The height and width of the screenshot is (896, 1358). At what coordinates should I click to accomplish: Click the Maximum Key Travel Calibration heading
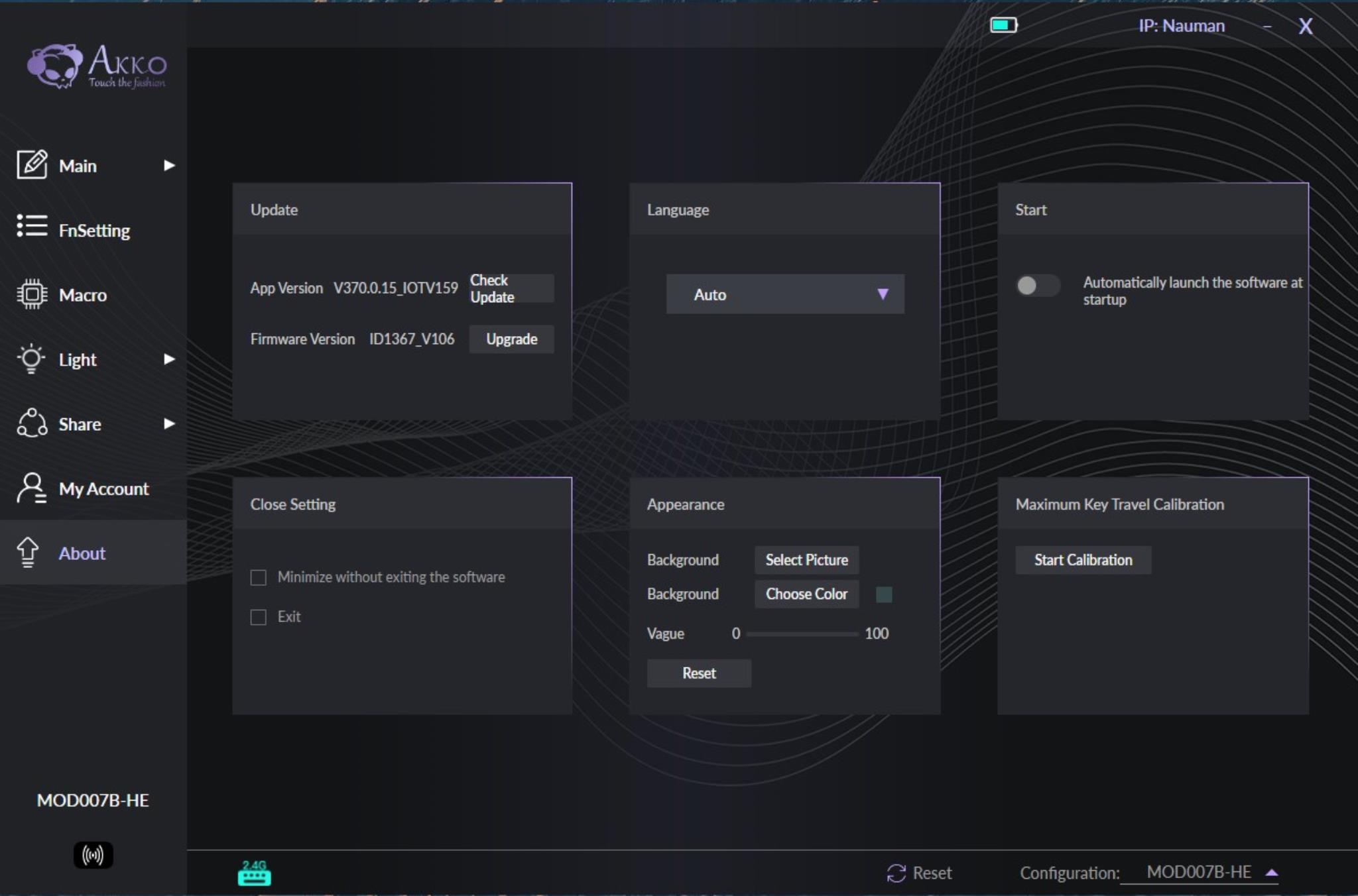pyautogui.click(x=1119, y=504)
